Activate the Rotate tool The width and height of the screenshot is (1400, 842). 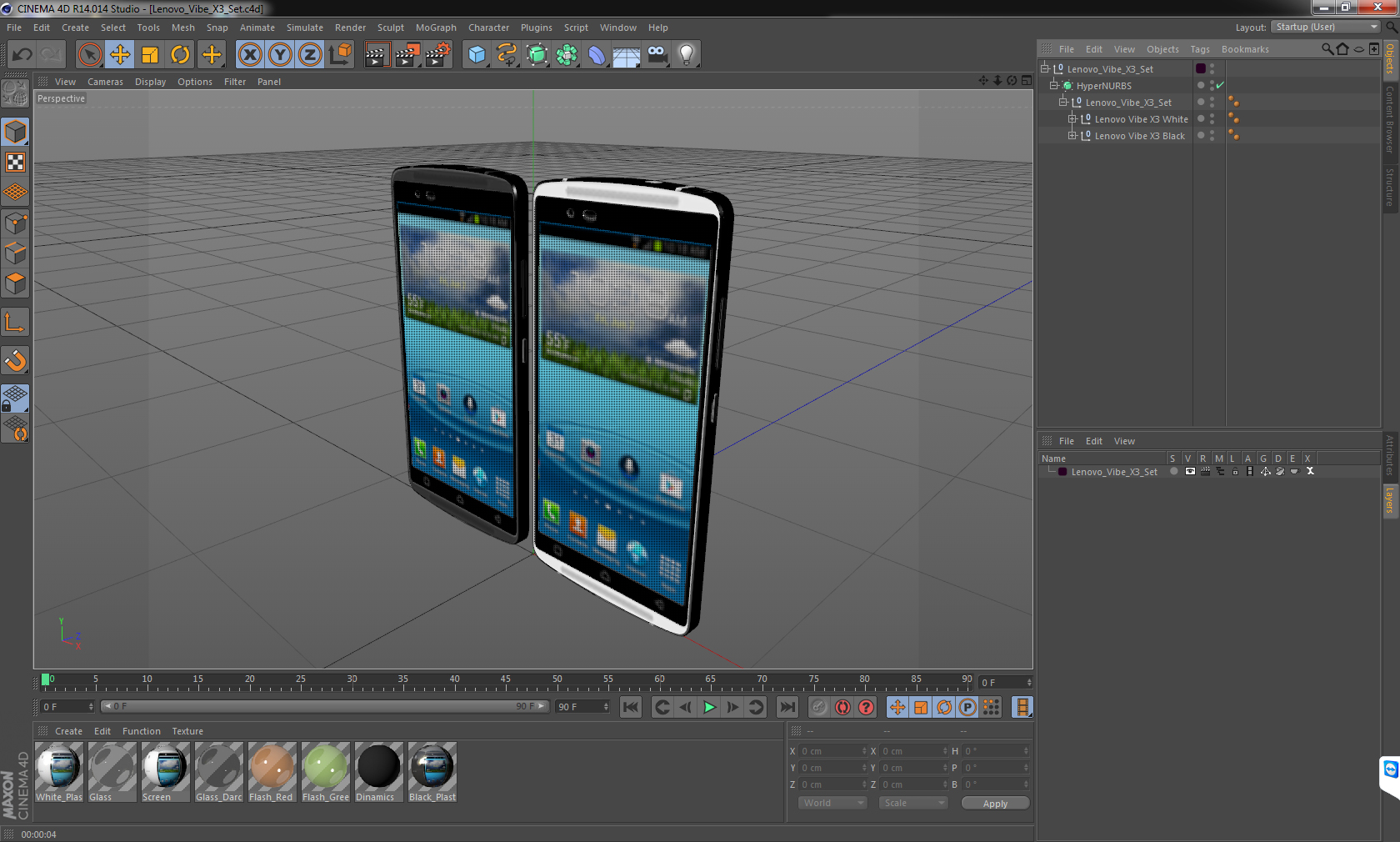180,55
